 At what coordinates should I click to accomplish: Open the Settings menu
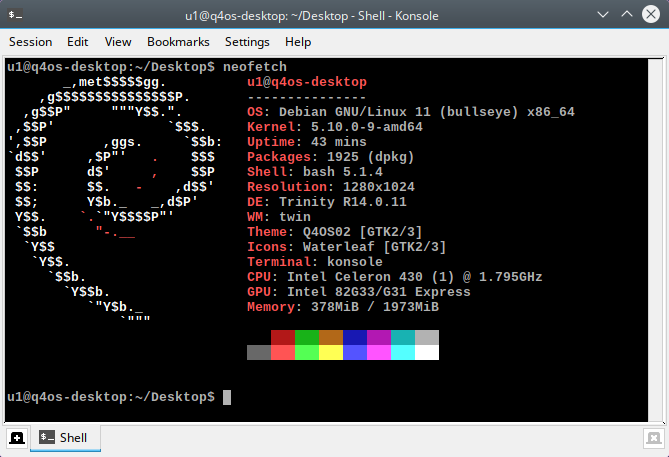247,42
